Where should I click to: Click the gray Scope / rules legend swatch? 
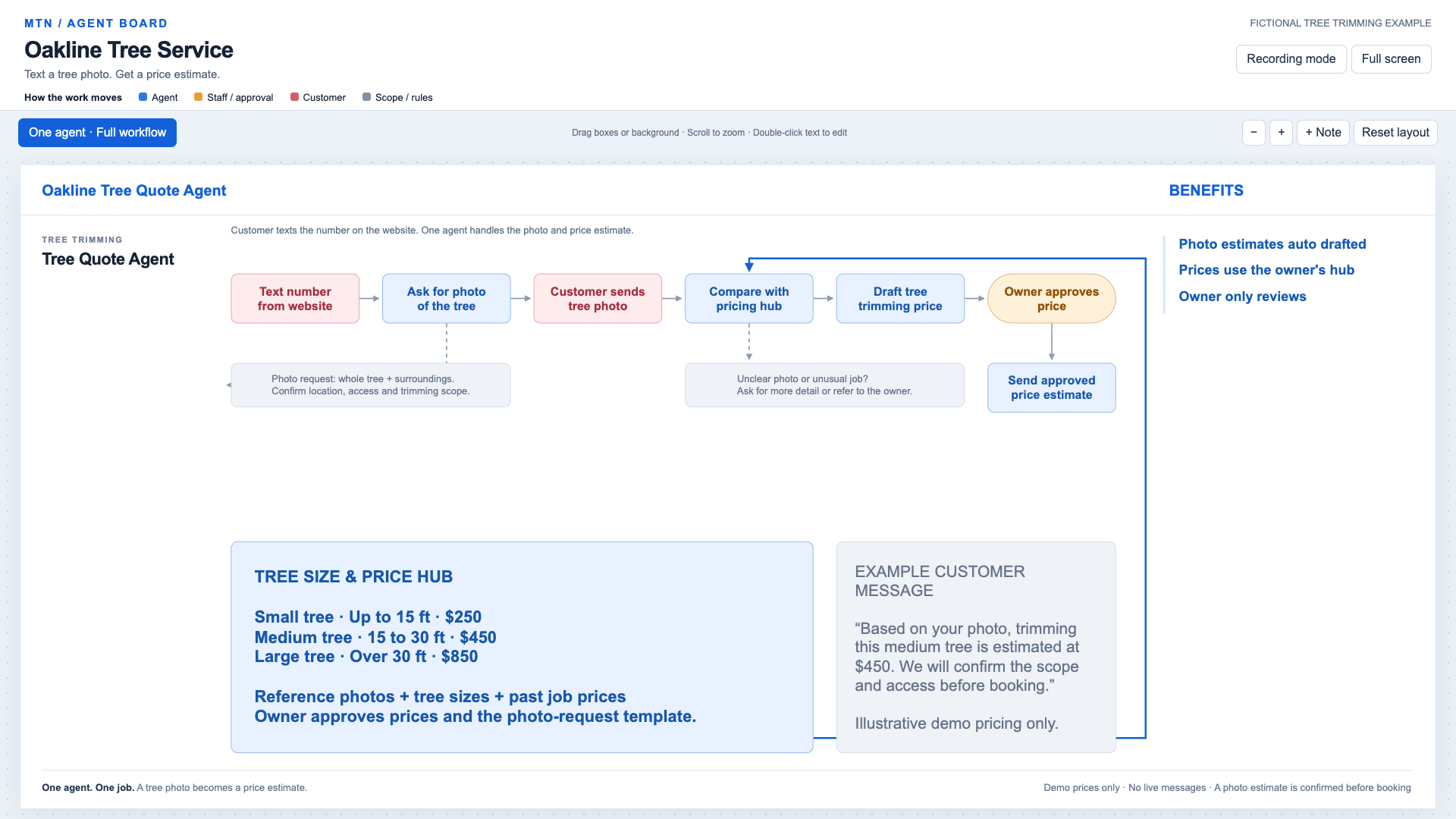click(366, 97)
